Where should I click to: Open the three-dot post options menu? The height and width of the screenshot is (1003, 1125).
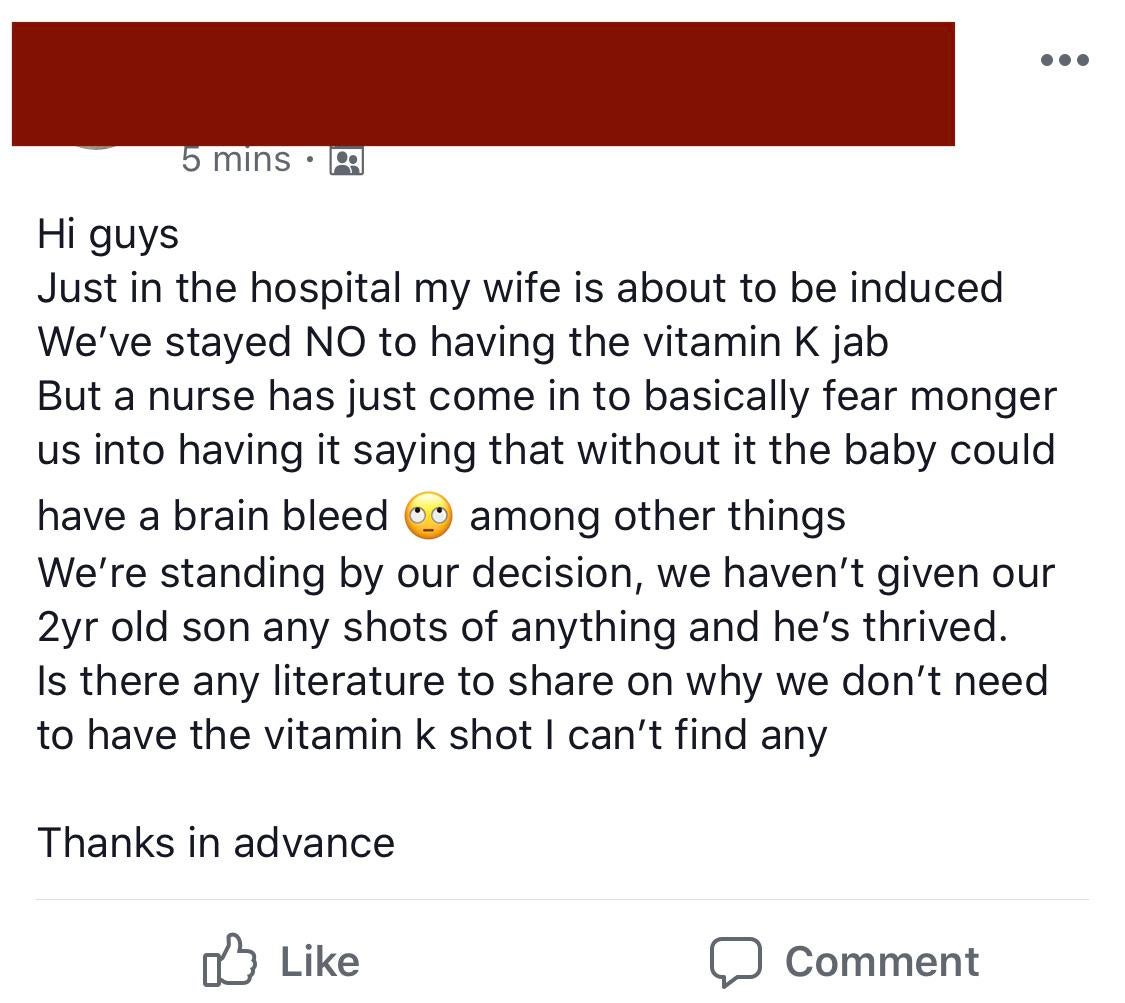1065,60
